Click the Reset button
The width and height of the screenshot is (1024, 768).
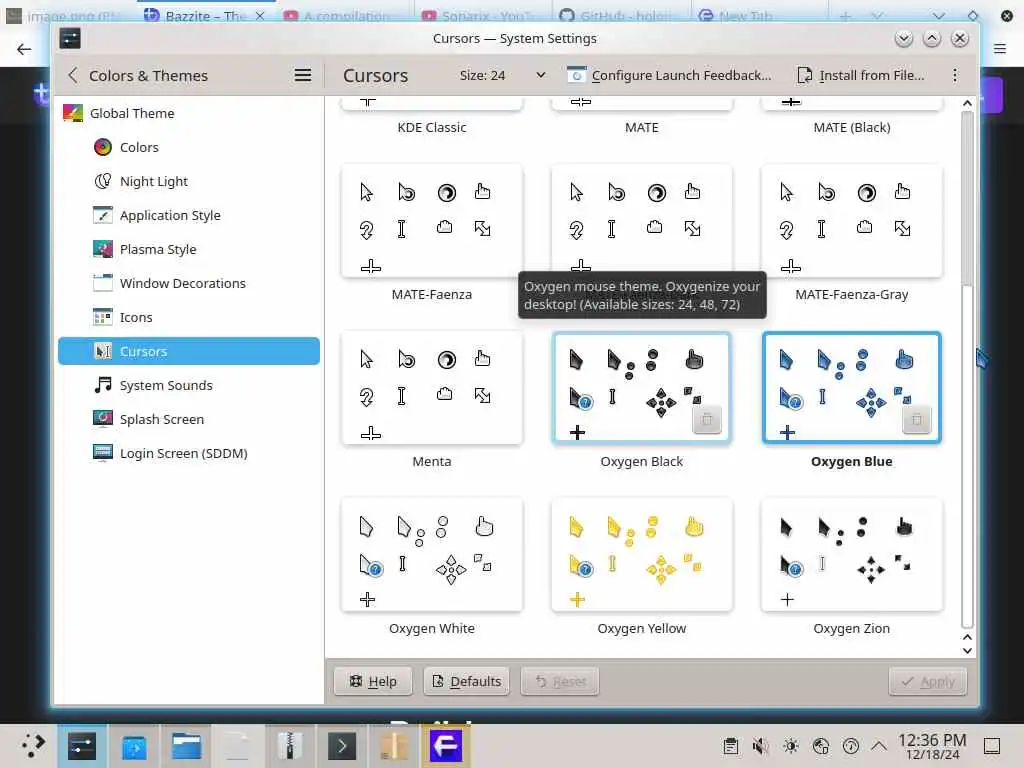pyautogui.click(x=560, y=681)
